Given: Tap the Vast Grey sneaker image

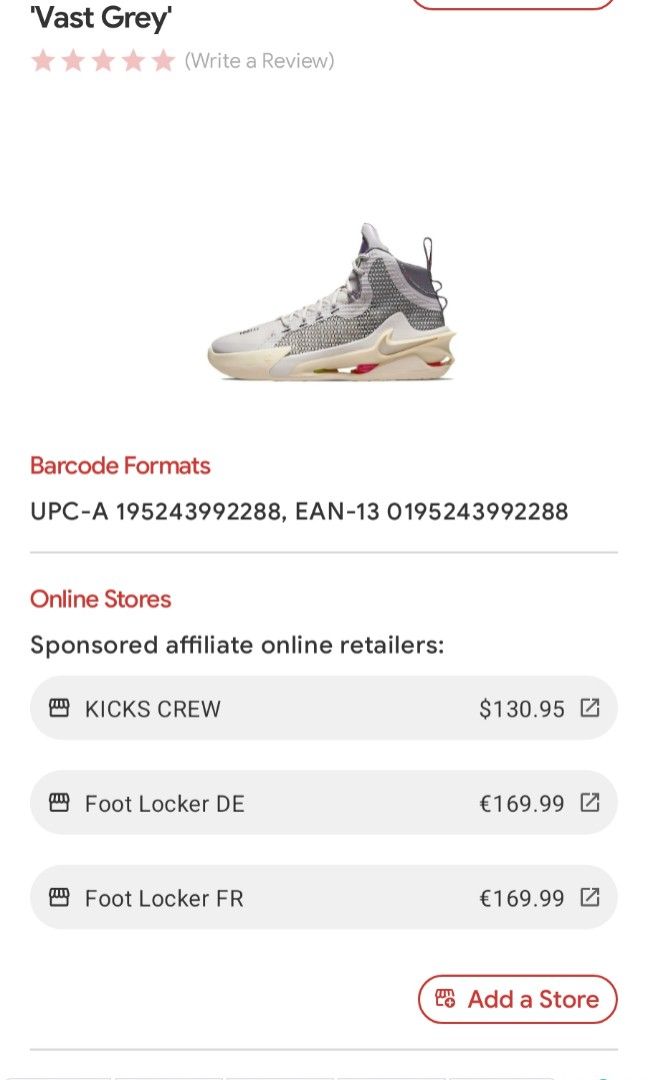Looking at the screenshot, I should point(332,302).
